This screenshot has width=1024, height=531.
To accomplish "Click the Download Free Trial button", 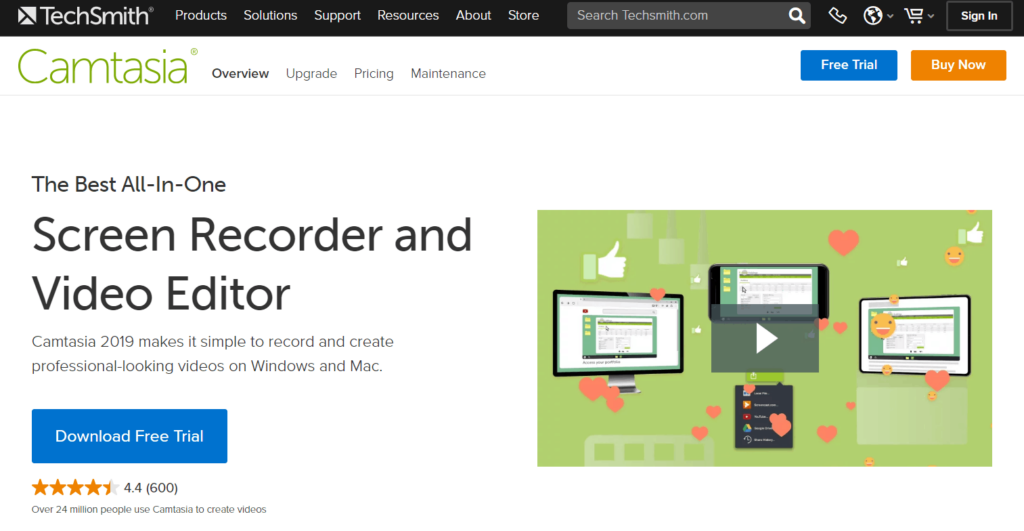I will tap(129, 436).
